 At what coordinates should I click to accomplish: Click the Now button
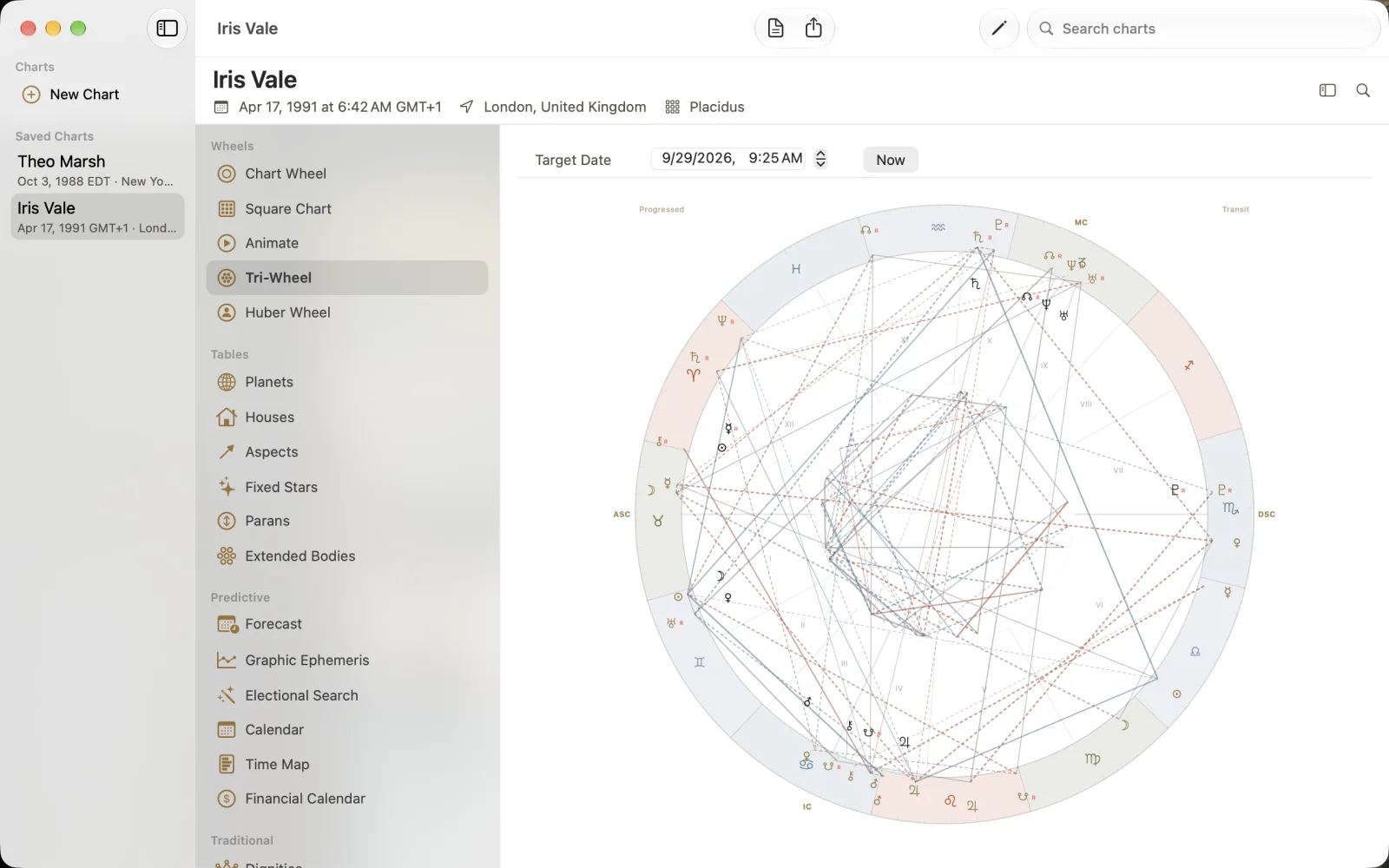891,160
